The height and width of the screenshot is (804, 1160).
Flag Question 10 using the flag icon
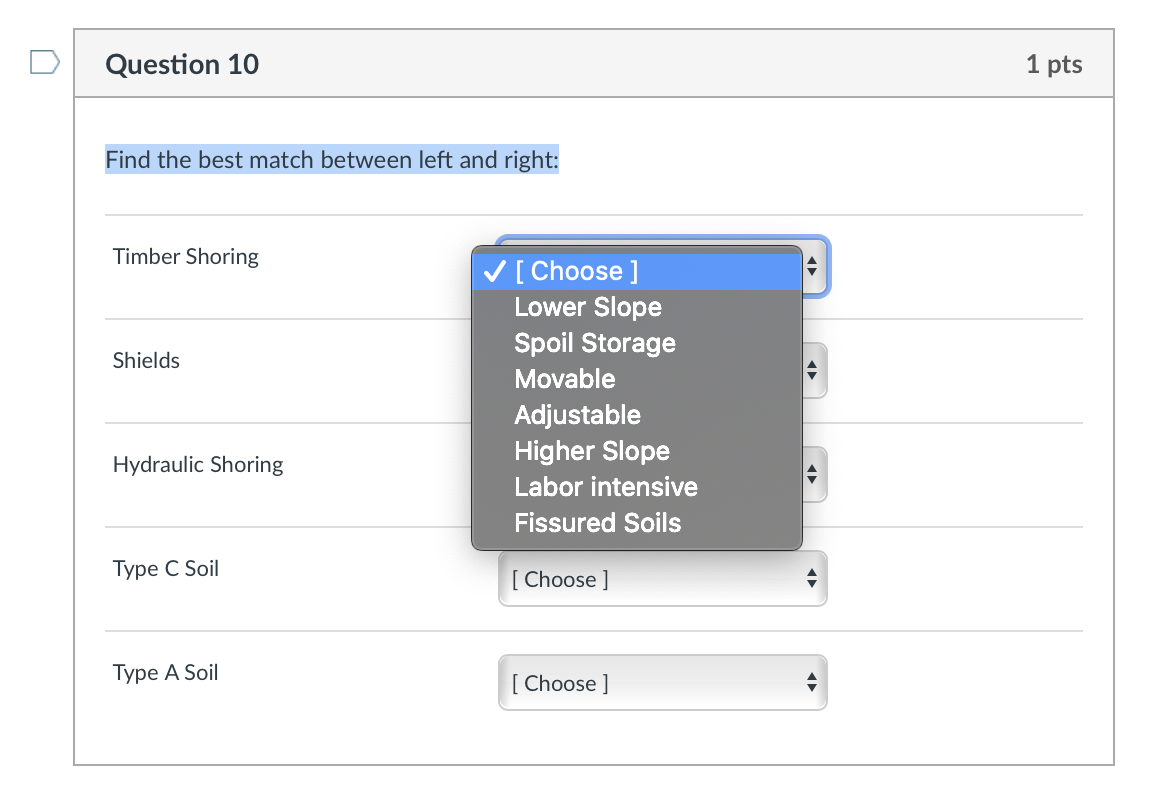tap(44, 64)
